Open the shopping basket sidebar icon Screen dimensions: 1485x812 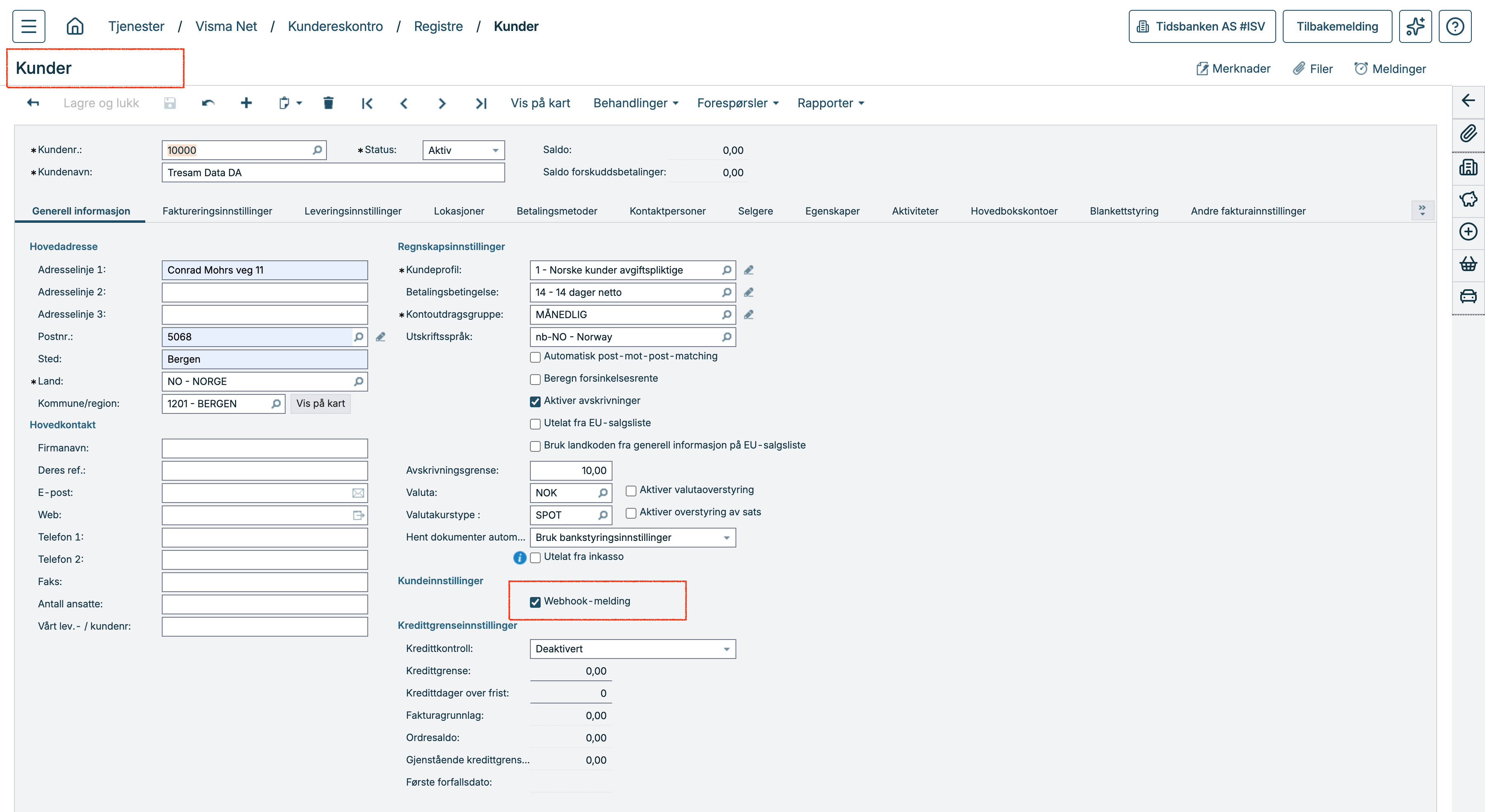coord(1468,263)
